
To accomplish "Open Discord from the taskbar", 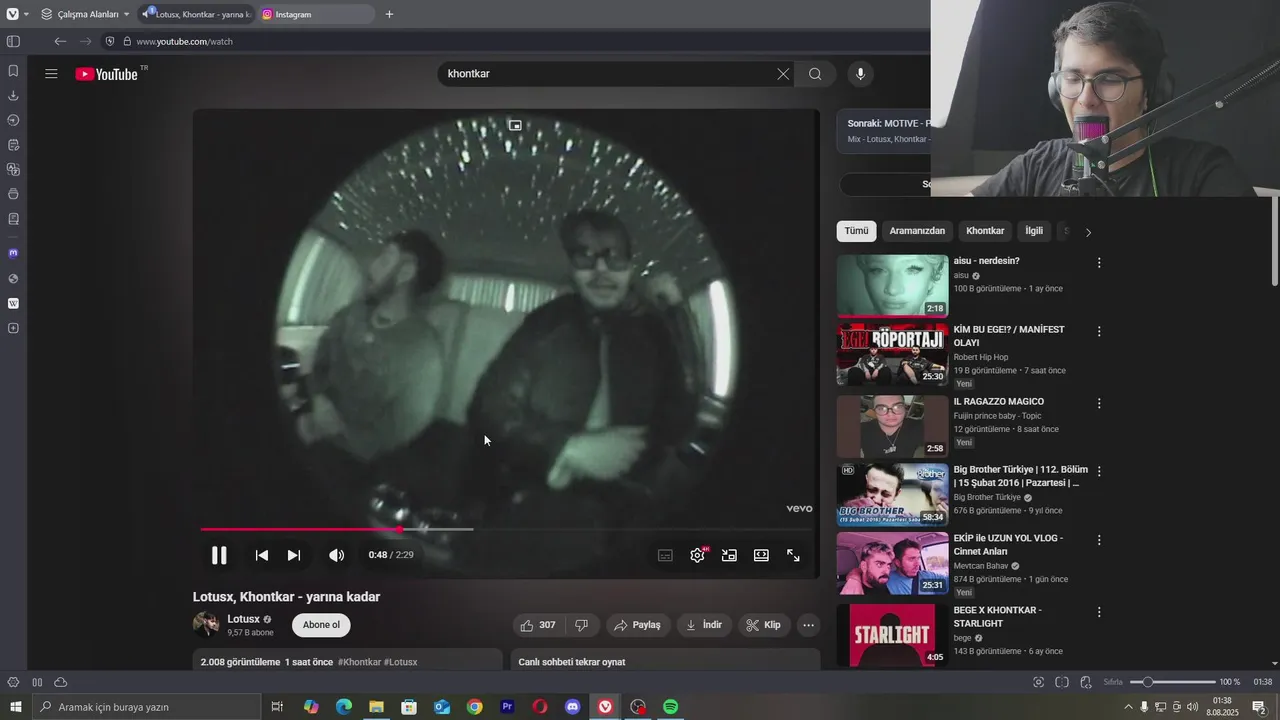I will tap(572, 707).
